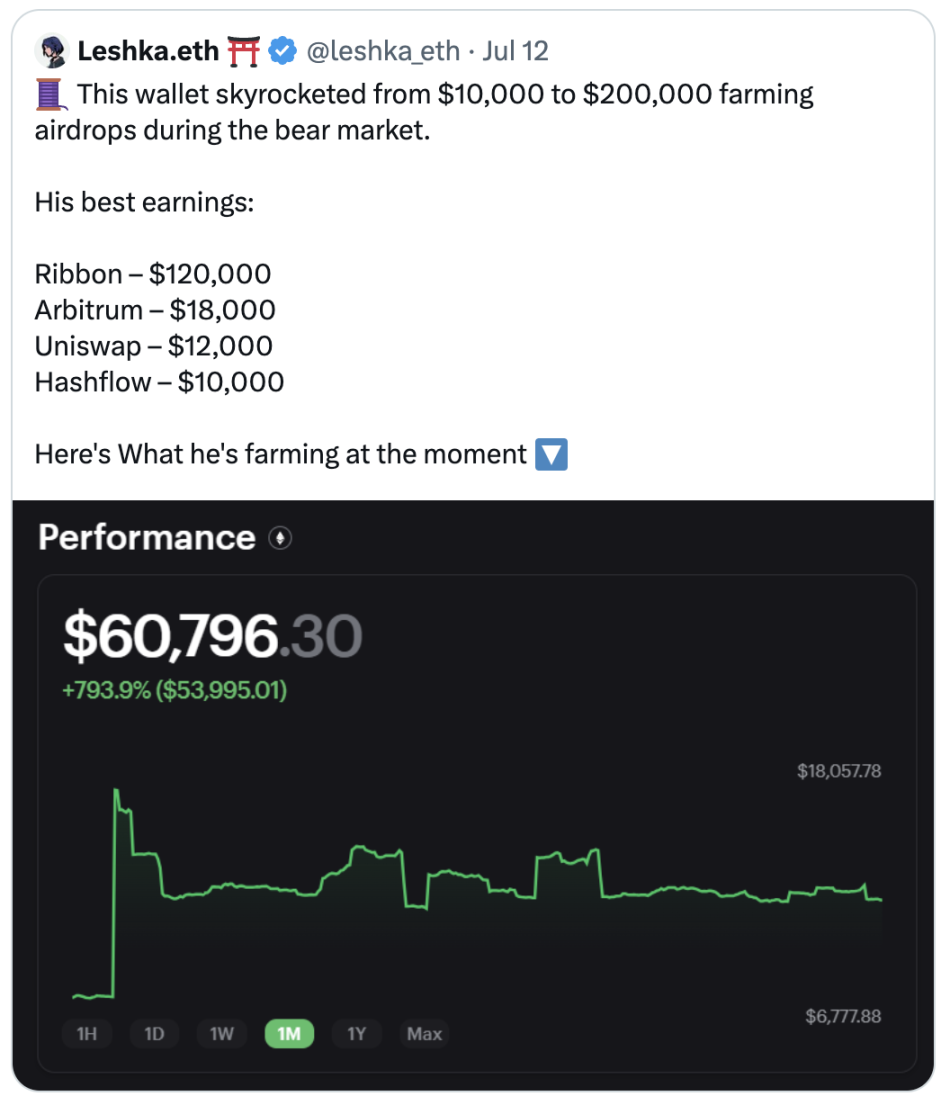Click the Performance heading
Viewport: 950px width, 1096px height.
pyautogui.click(x=147, y=538)
